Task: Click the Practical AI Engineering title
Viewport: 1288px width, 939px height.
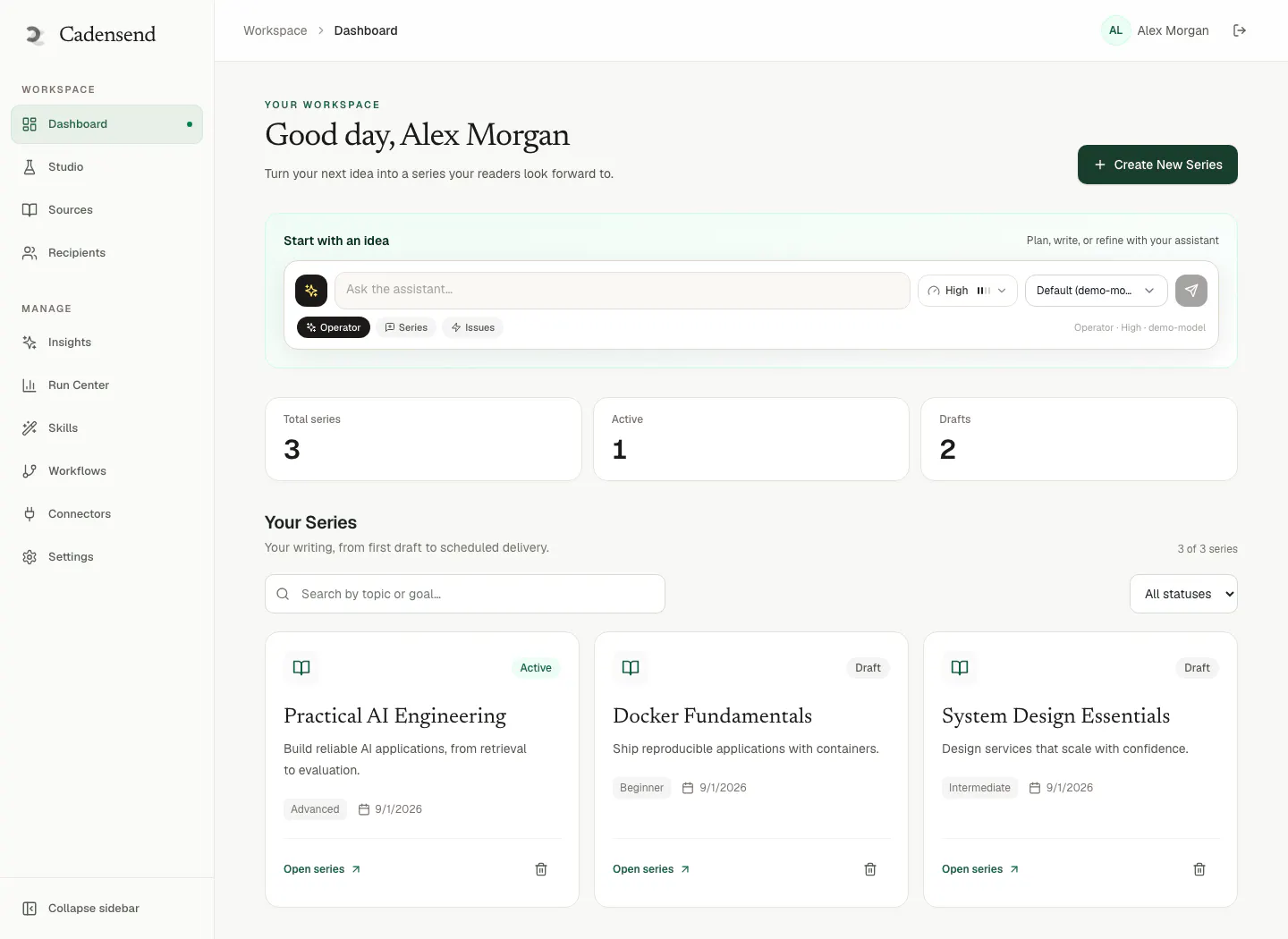Action: [x=394, y=715]
